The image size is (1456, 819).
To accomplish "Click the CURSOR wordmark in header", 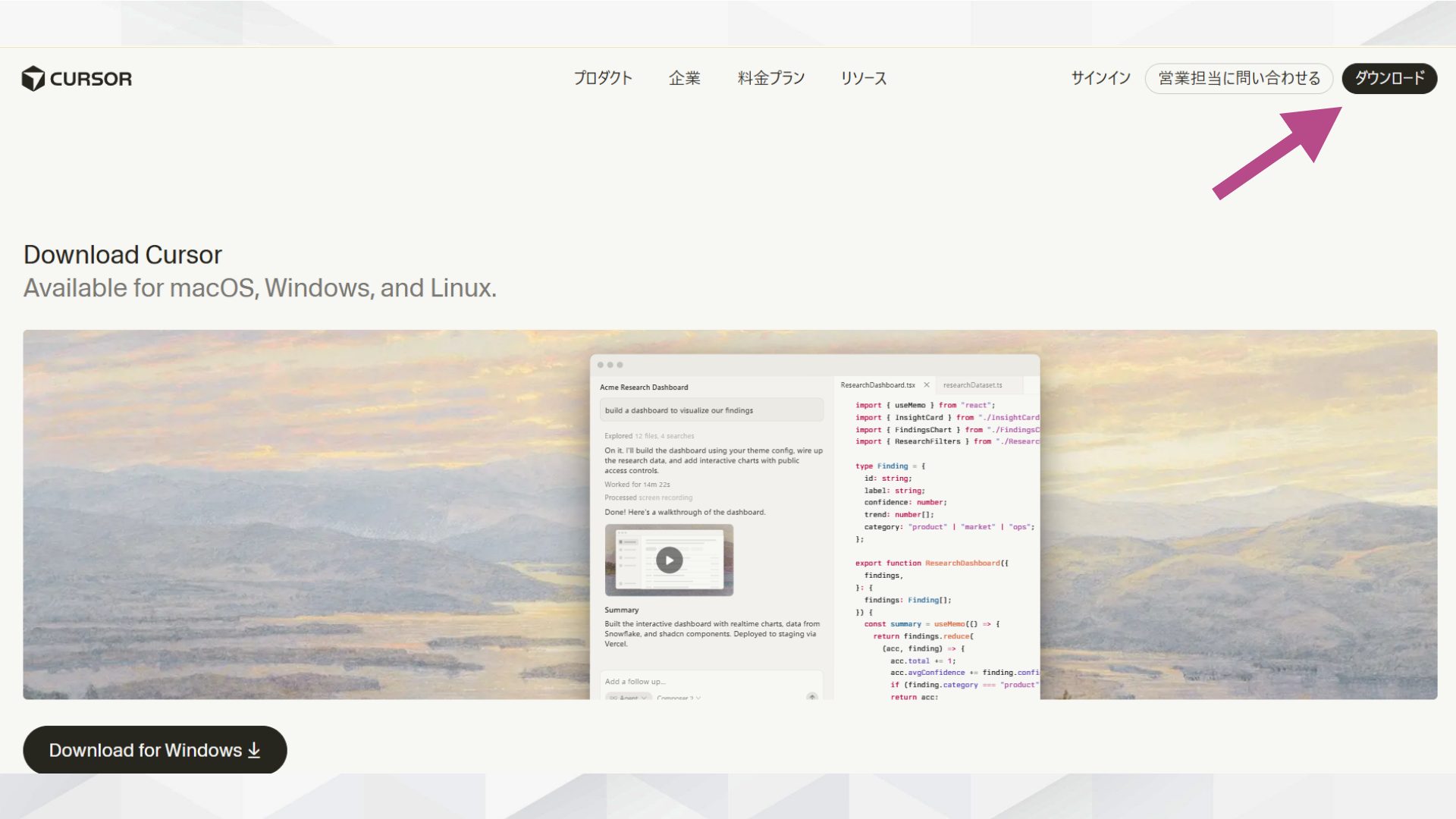I will tap(91, 79).
